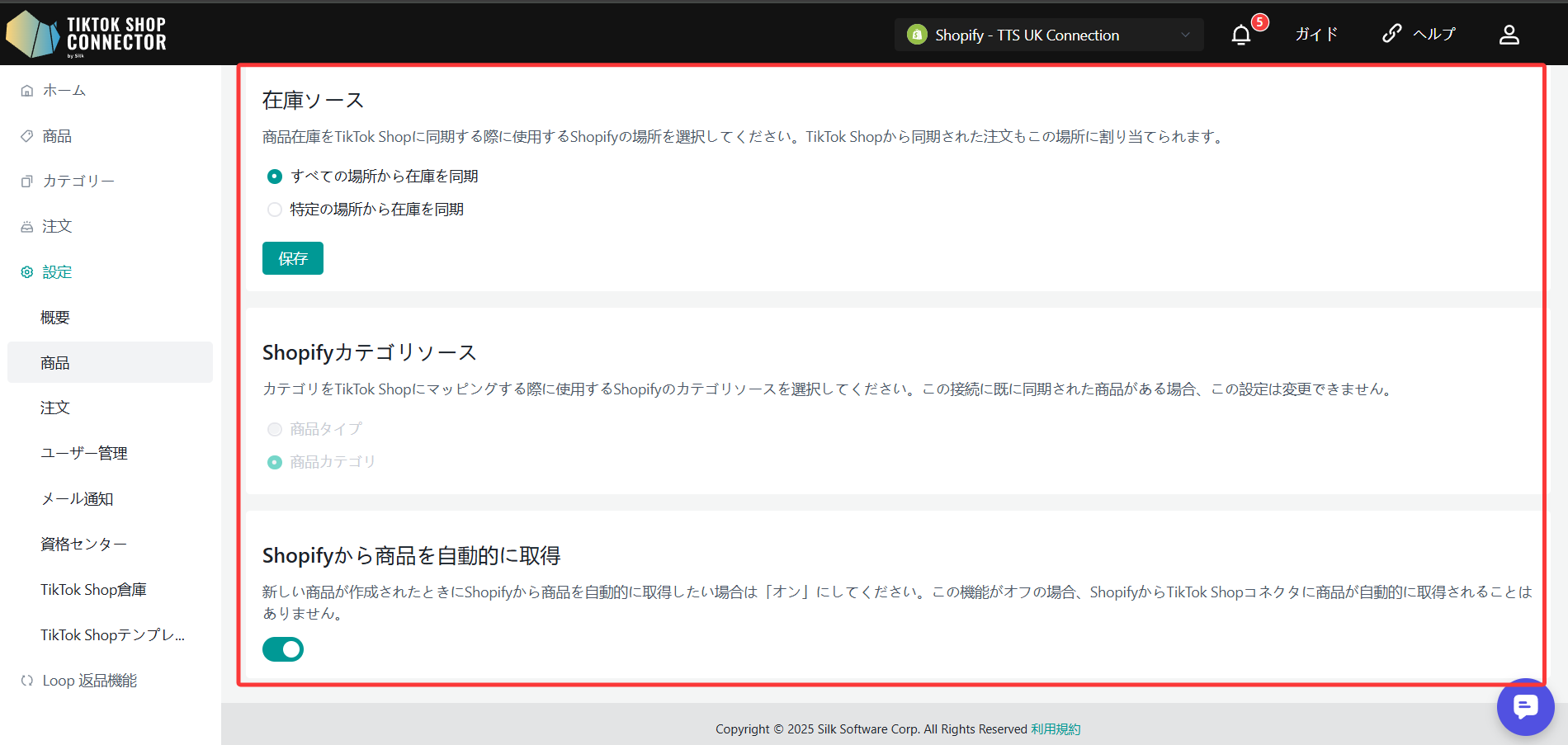Click the ヘルプ link icon
This screenshot has width=1568, height=745.
(1391, 34)
